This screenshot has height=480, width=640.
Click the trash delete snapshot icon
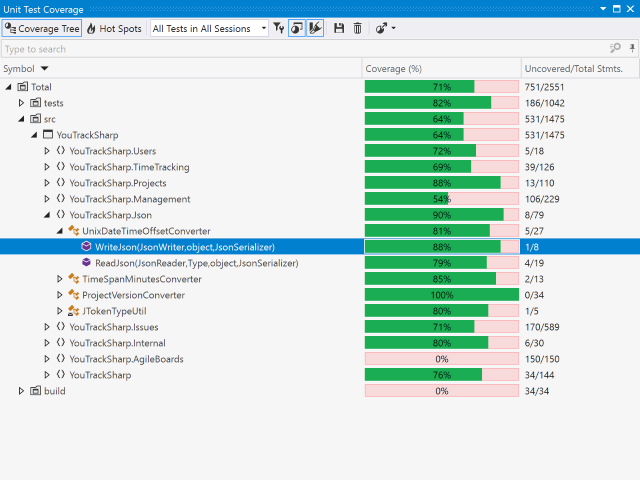(x=357, y=29)
